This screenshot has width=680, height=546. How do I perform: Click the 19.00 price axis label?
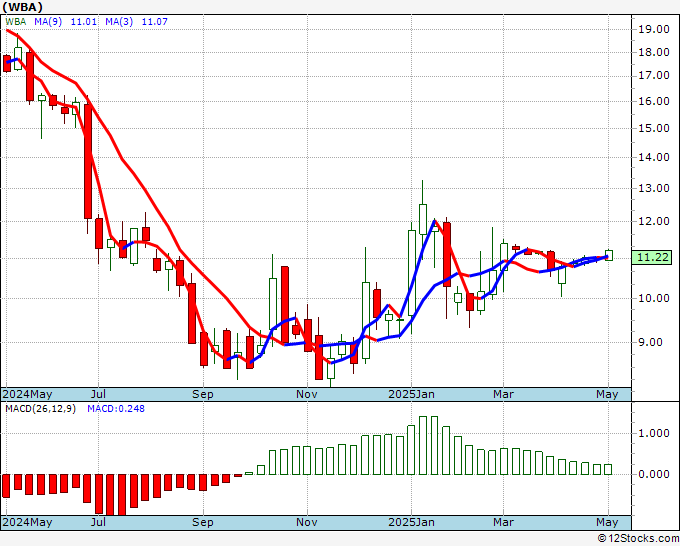point(654,29)
